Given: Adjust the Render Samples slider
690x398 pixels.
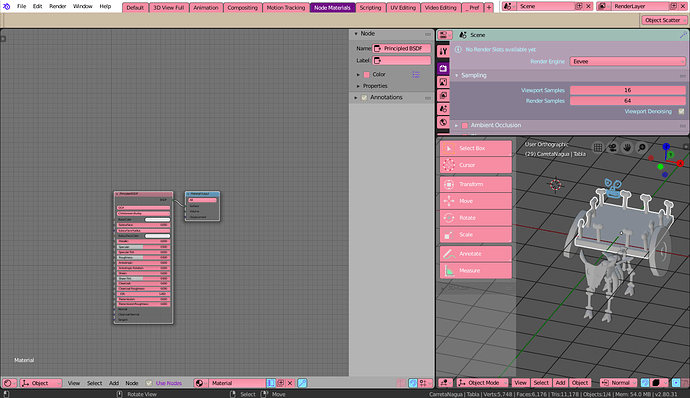Looking at the screenshot, I should (628, 101).
